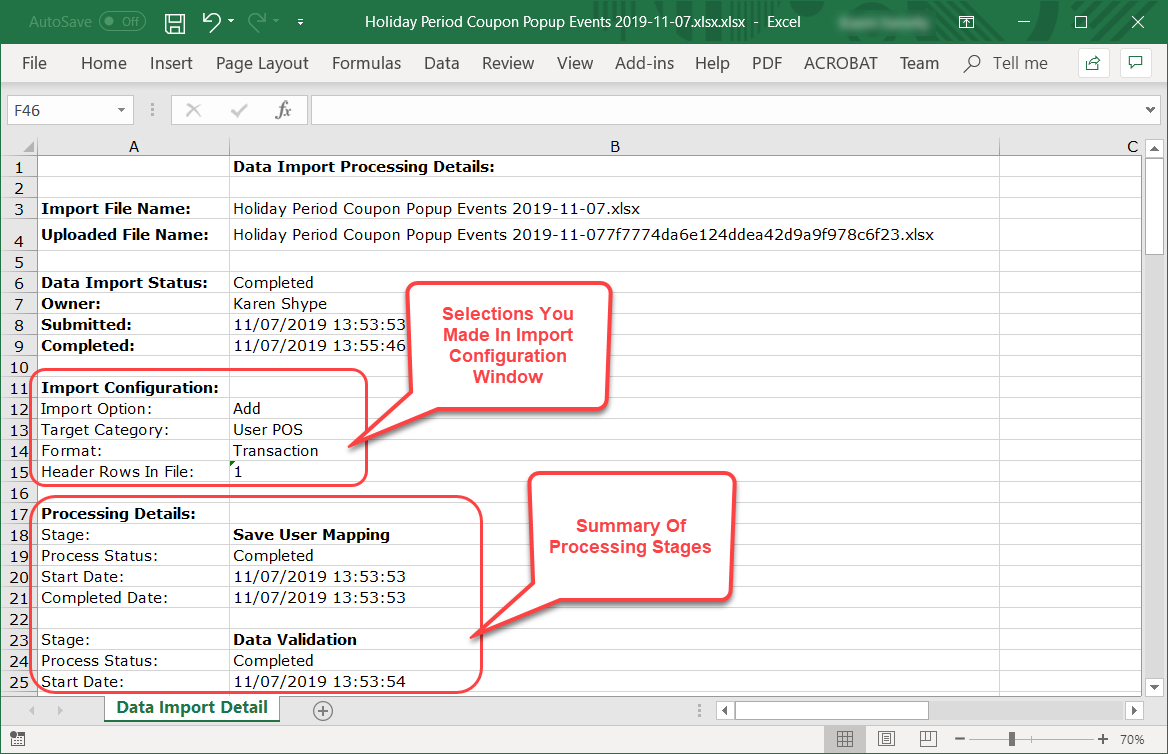Click the Undo arrow icon

pyautogui.click(x=210, y=22)
